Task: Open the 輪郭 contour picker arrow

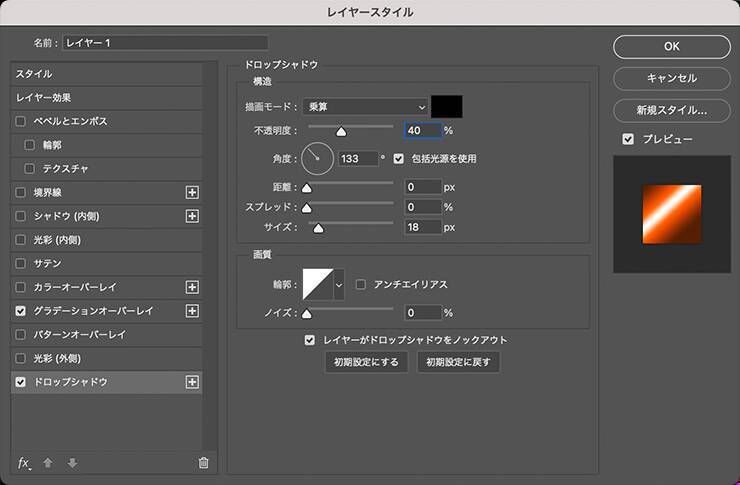Action: coord(338,285)
